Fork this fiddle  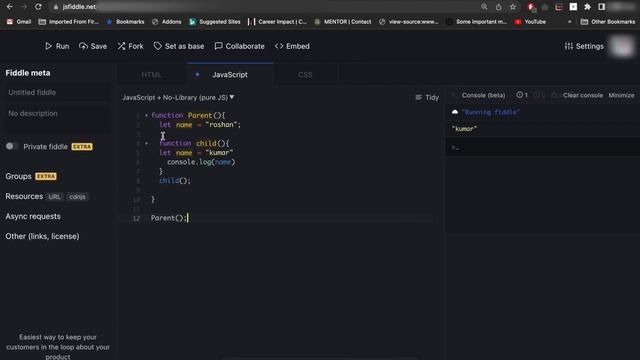point(131,46)
